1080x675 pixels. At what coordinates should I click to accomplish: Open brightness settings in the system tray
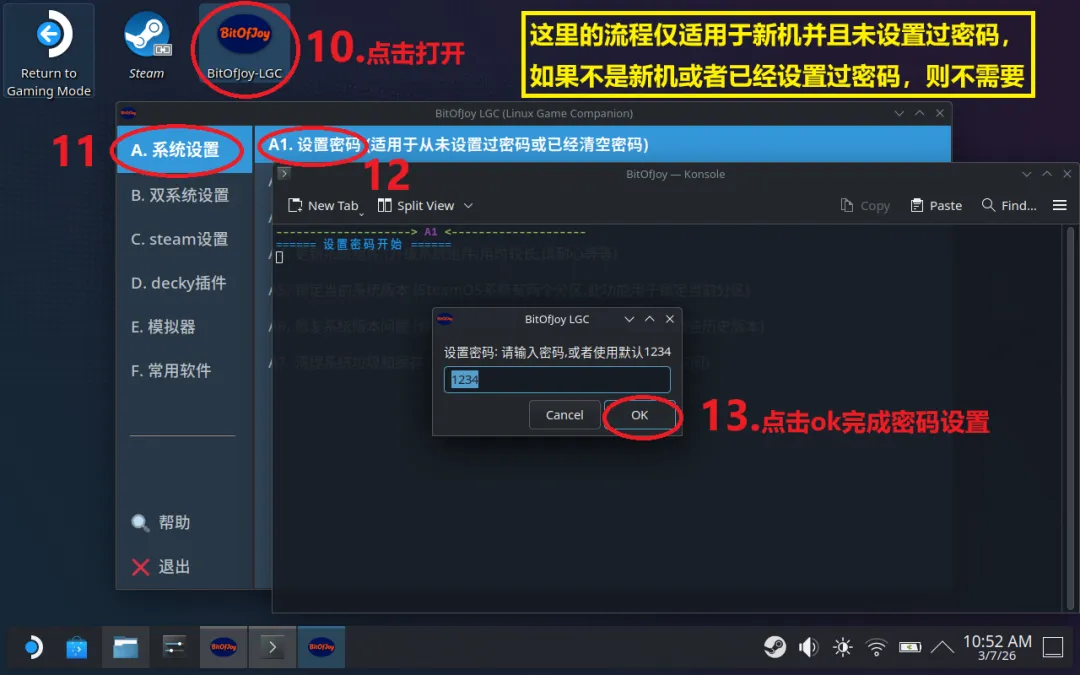click(842, 647)
